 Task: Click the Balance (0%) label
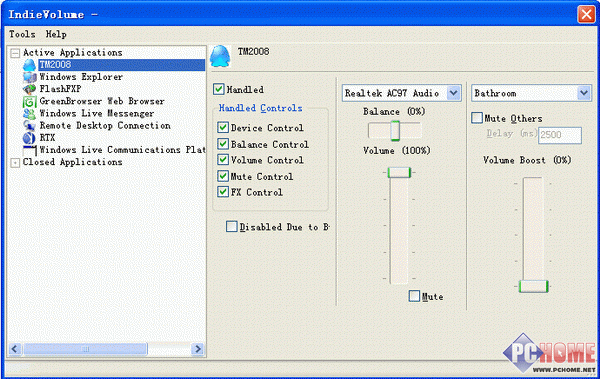pos(394,111)
